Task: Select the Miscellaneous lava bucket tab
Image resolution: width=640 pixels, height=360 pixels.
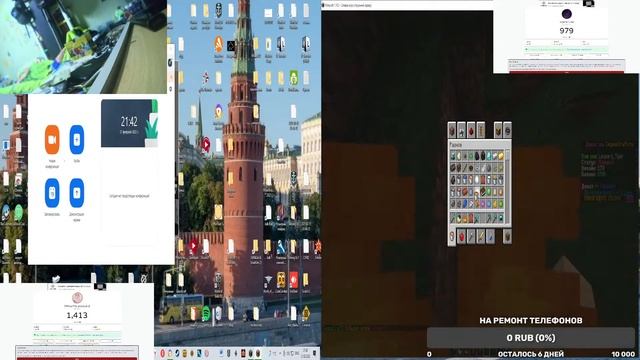Action: pos(452,236)
